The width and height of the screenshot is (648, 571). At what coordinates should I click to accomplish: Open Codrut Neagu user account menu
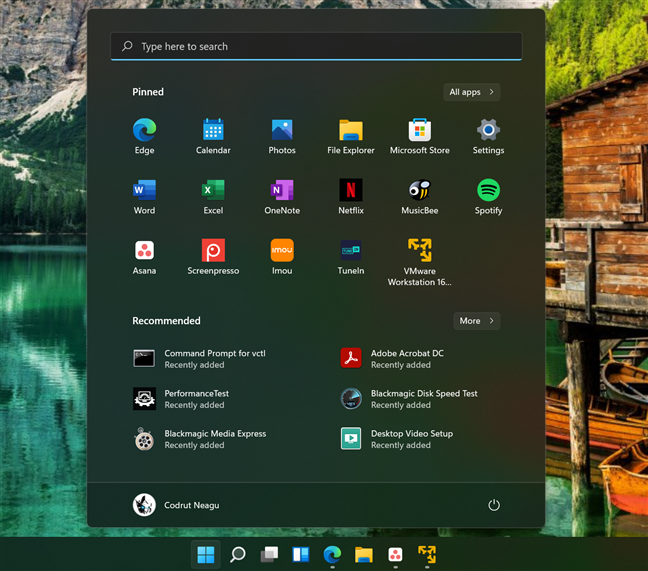point(176,505)
